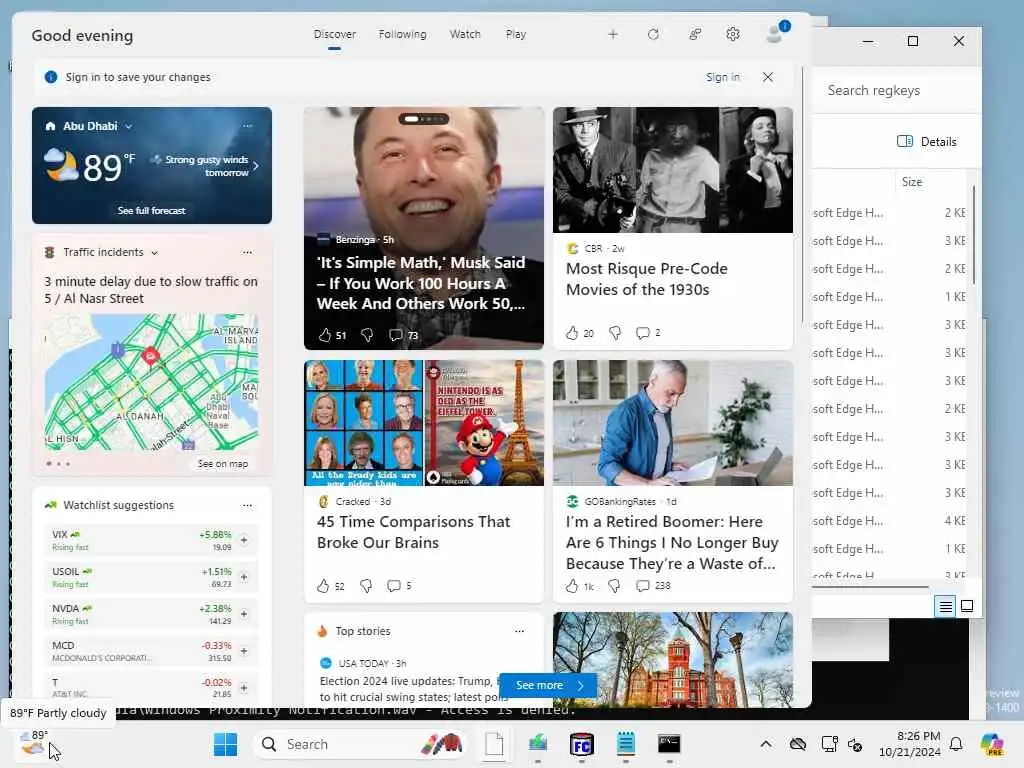The height and width of the screenshot is (768, 1024).
Task: Click the feed personalization icon next to refresh
Action: click(695, 34)
